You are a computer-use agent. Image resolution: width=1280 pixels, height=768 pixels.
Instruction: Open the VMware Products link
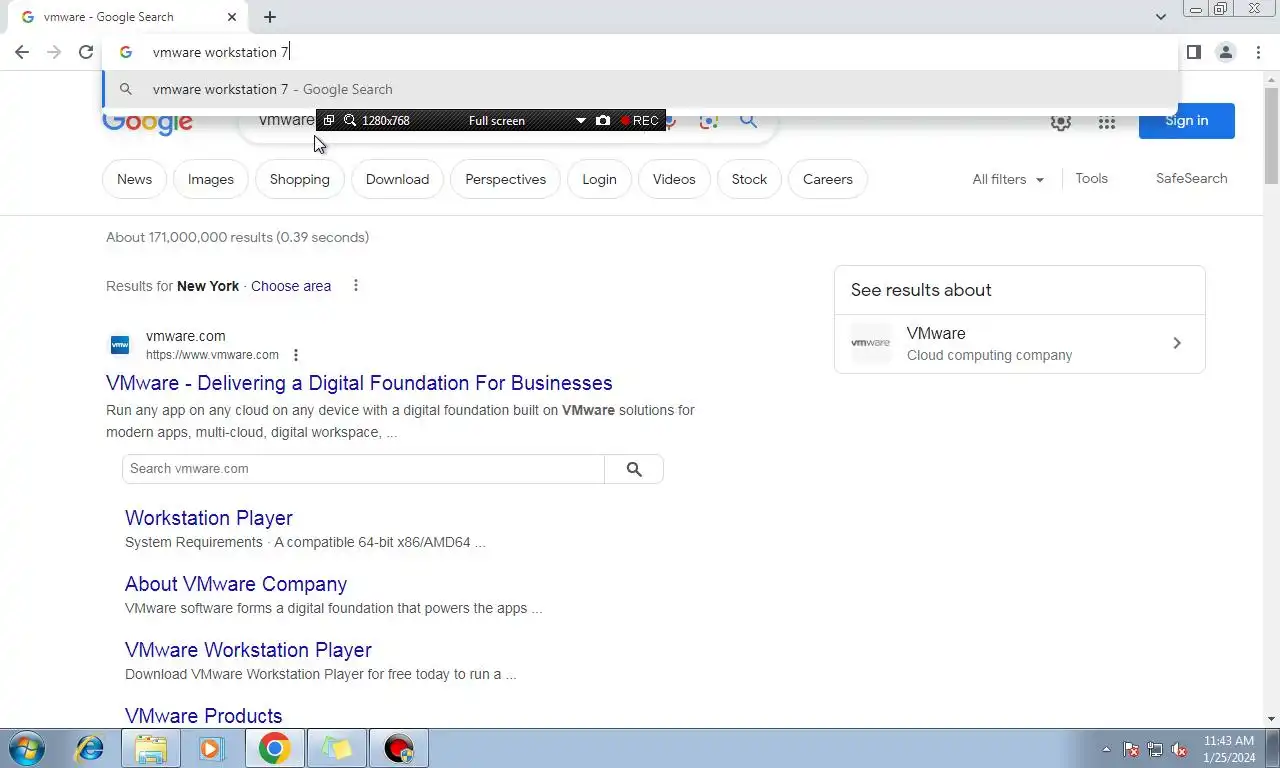204,716
